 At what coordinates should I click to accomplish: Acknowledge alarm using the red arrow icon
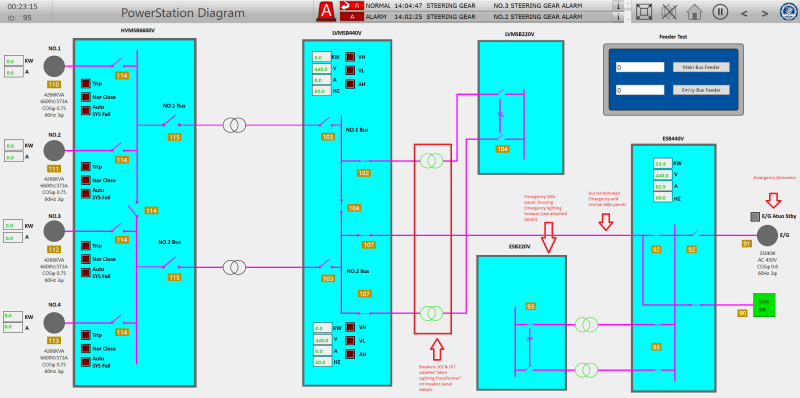click(352, 6)
